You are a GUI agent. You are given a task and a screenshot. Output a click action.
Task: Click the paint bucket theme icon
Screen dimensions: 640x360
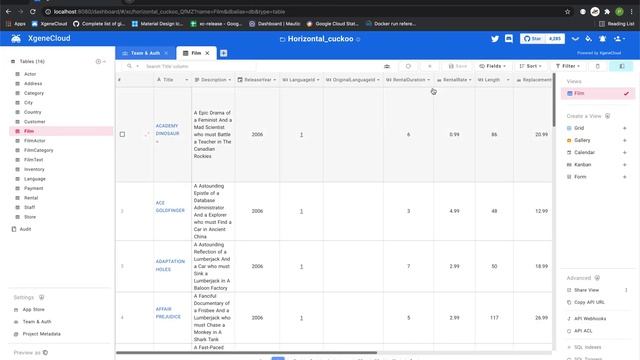point(589,39)
